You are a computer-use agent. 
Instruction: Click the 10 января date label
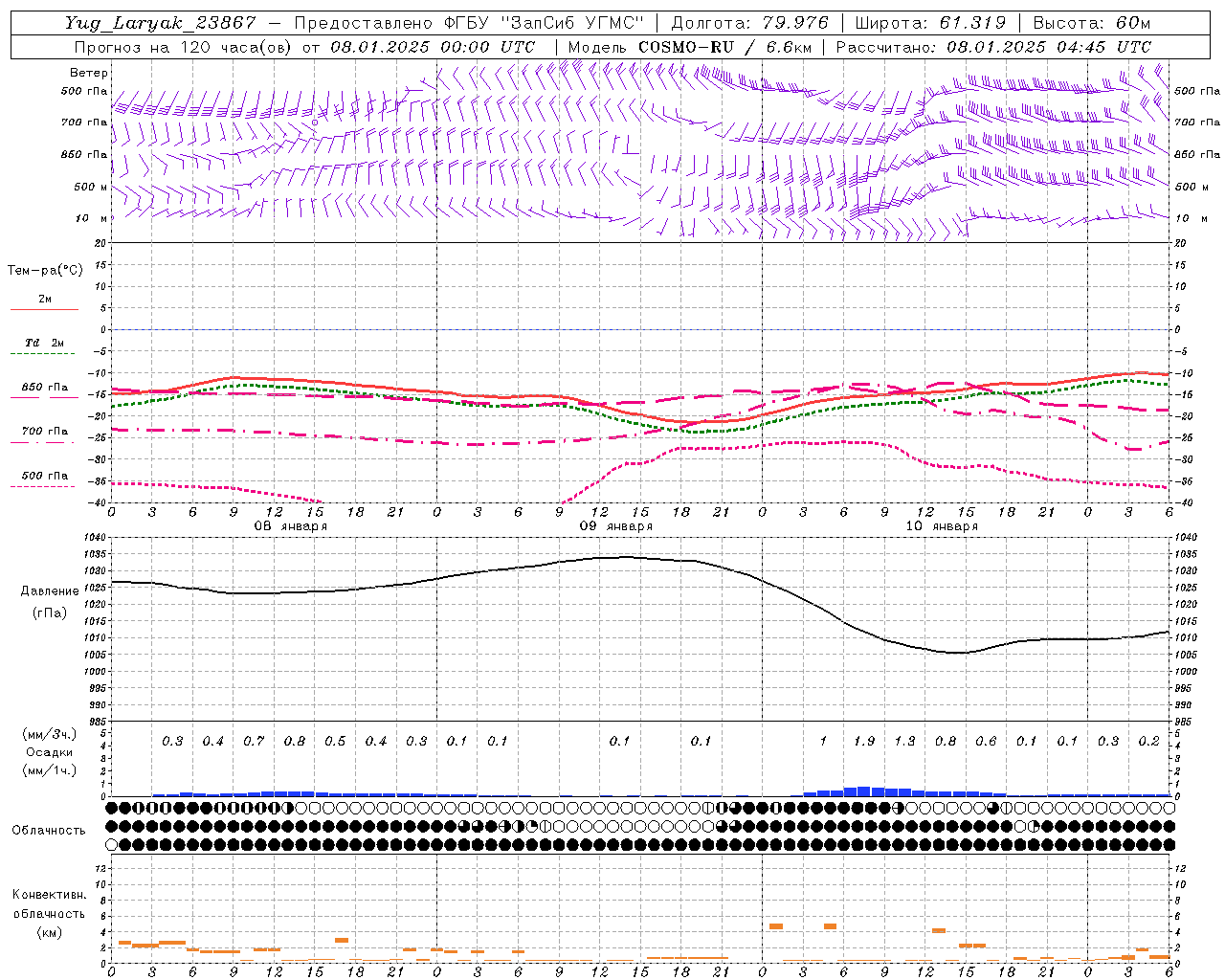(942, 526)
